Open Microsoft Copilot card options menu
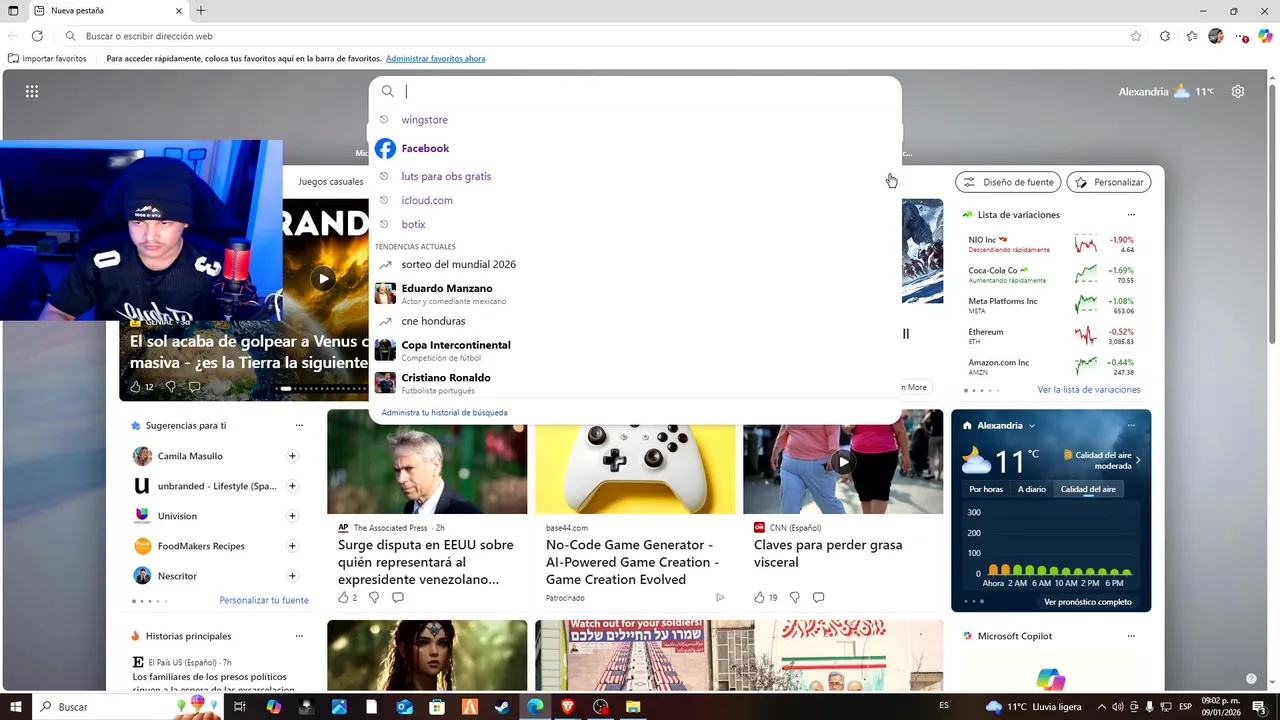 [1131, 636]
